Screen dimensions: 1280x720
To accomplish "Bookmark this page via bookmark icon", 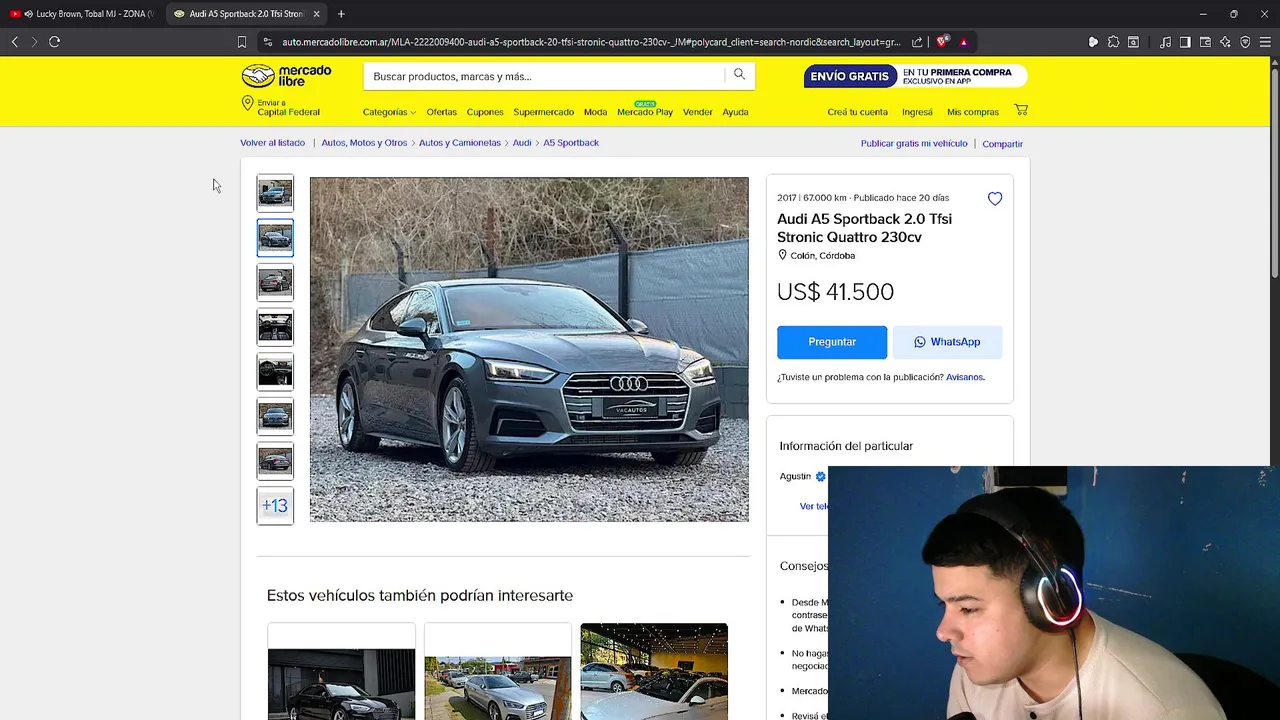I will click(242, 42).
